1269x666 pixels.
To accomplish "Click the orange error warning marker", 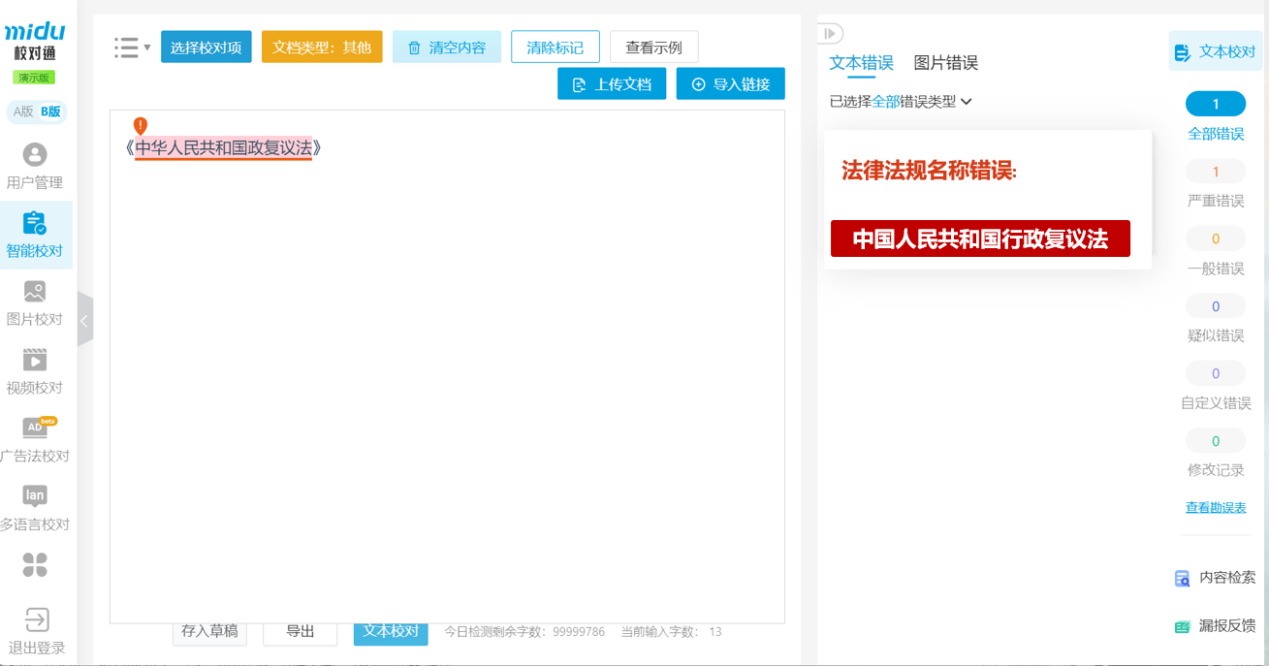I will [x=140, y=125].
